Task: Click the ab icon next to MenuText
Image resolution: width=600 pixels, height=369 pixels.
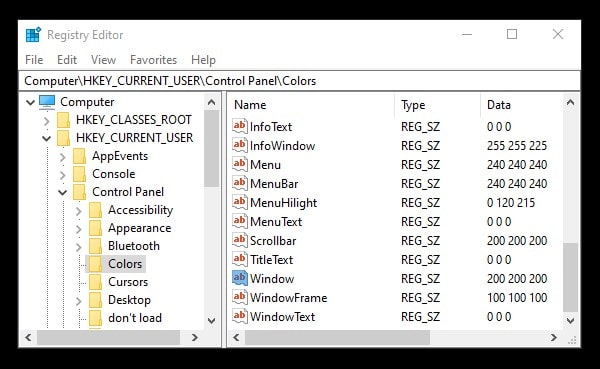Action: pyautogui.click(x=240, y=221)
